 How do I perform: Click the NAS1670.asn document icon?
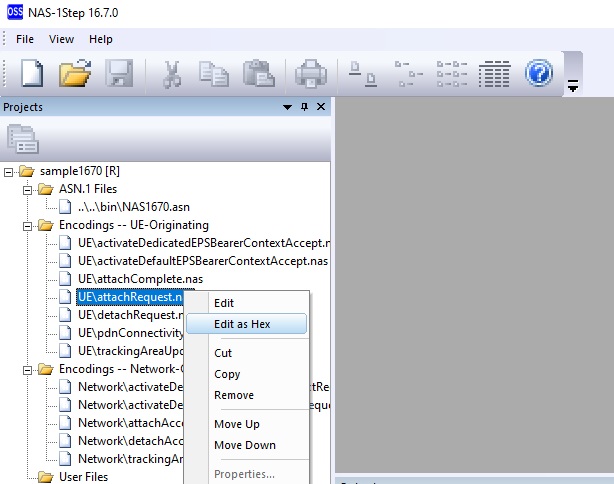65,207
